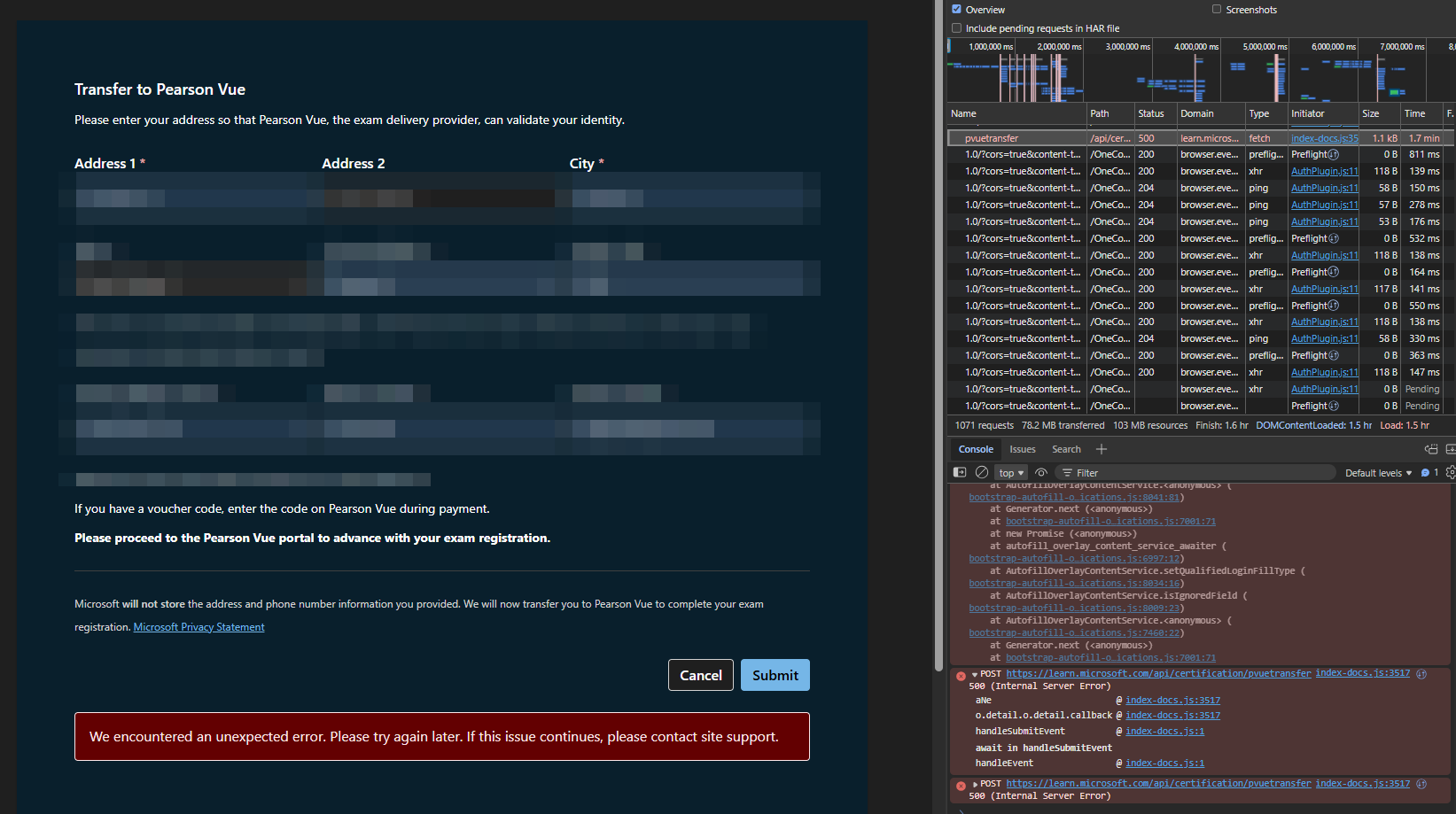This screenshot has height=814, width=1456.
Task: Sort network requests by the Time column
Action: (x=1421, y=113)
